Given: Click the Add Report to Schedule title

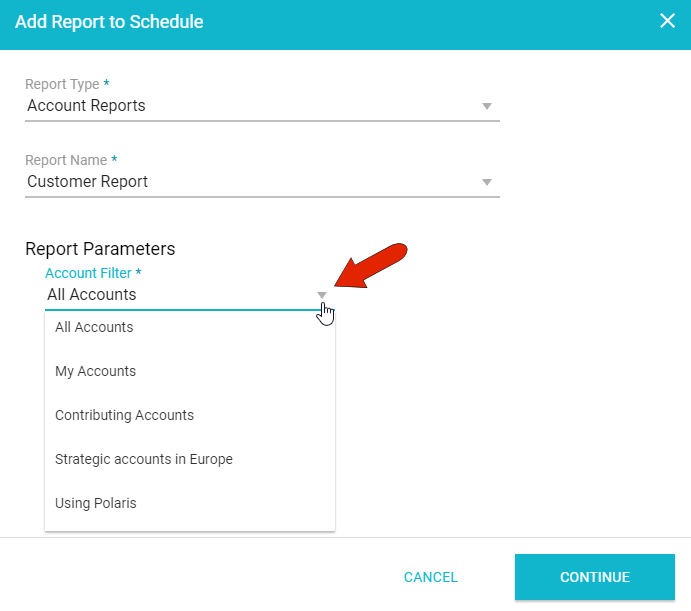Looking at the screenshot, I should pos(109,21).
